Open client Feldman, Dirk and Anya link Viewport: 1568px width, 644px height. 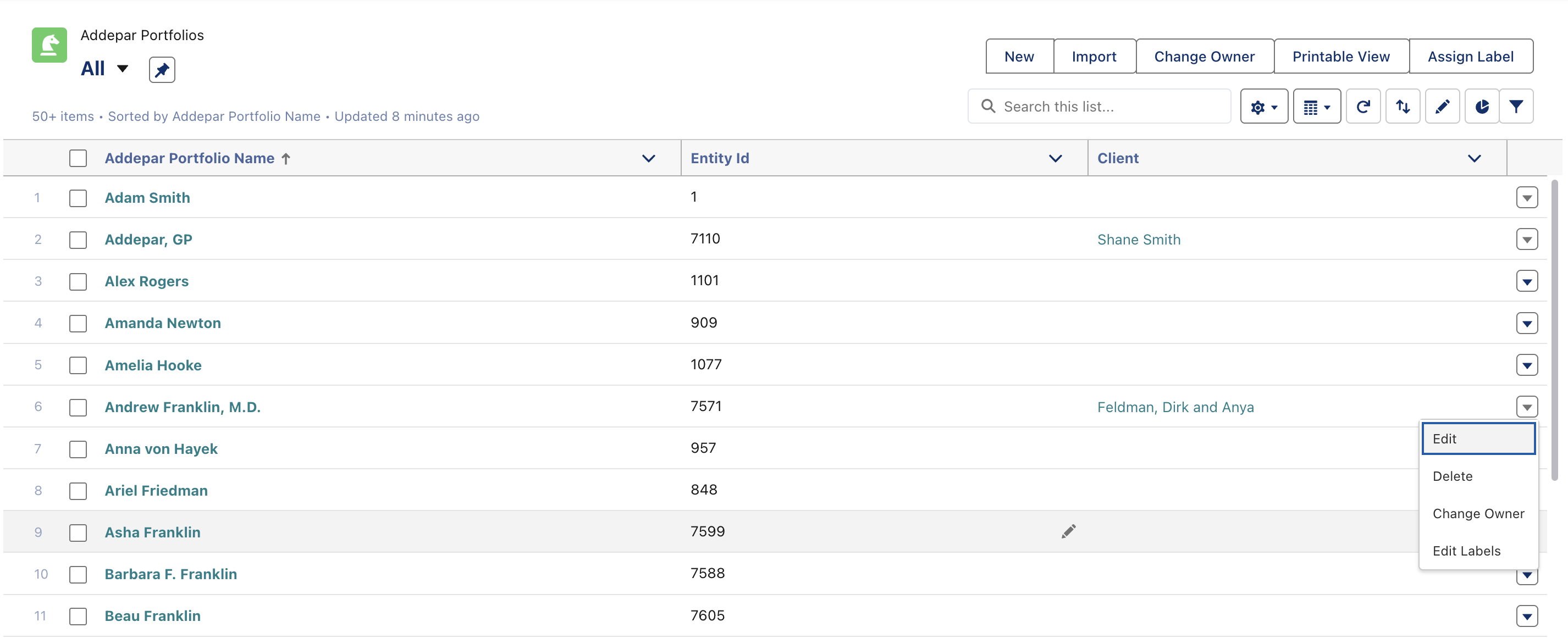pyautogui.click(x=1175, y=407)
